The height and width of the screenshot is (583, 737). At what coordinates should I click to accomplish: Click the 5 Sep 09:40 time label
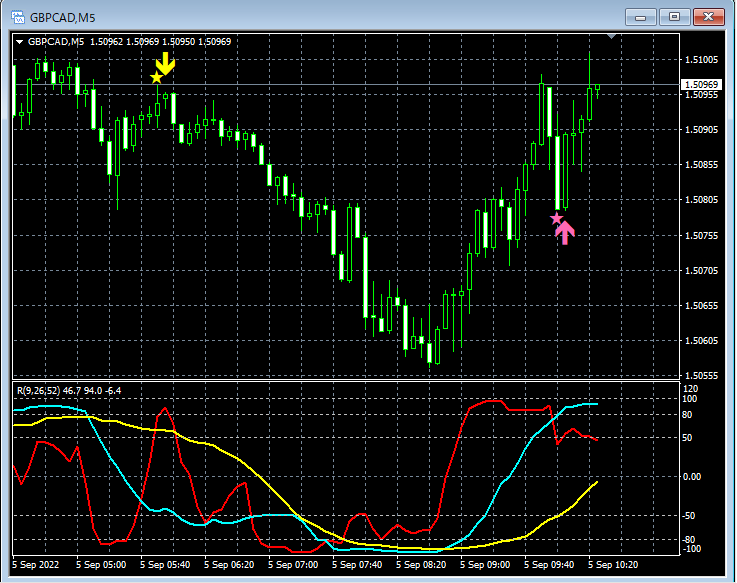[549, 565]
